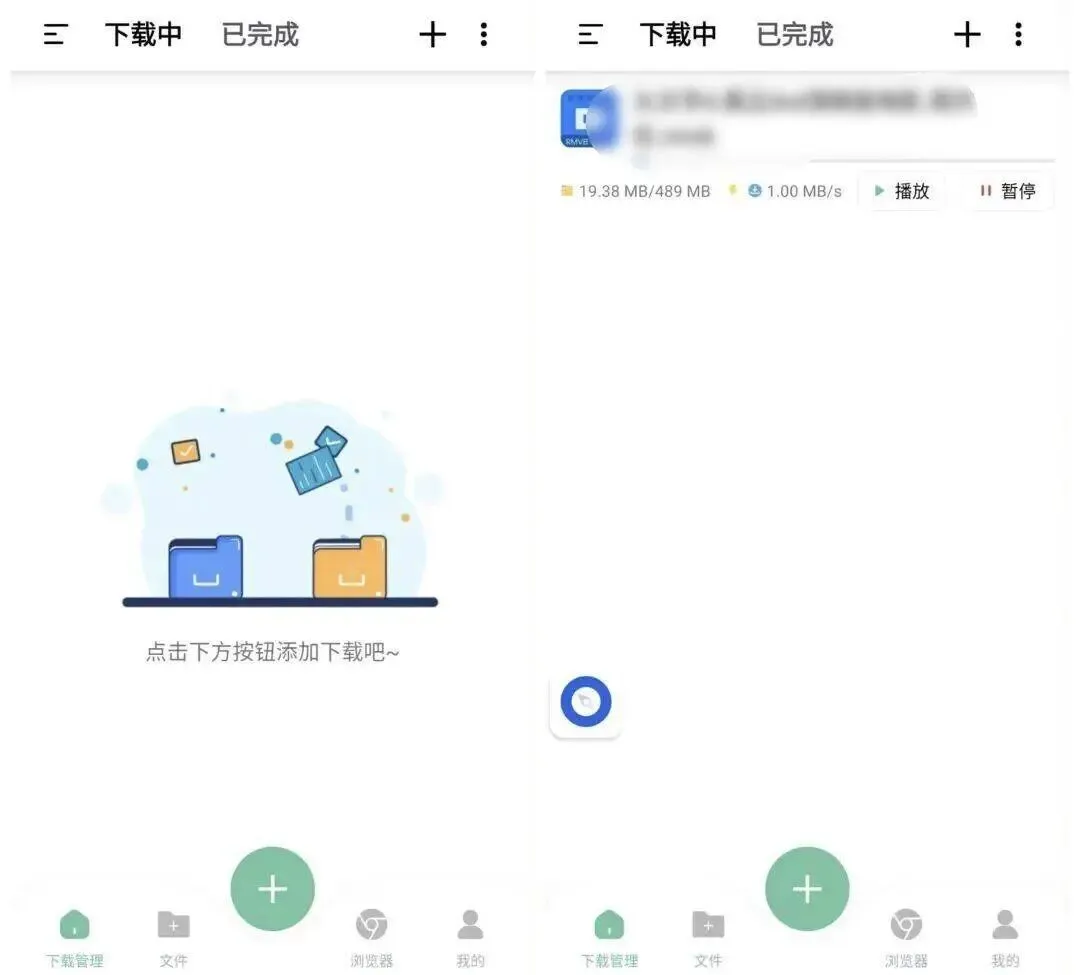Select 下载中 tab on right screen
Screen dimensions: 1080x975
678,34
